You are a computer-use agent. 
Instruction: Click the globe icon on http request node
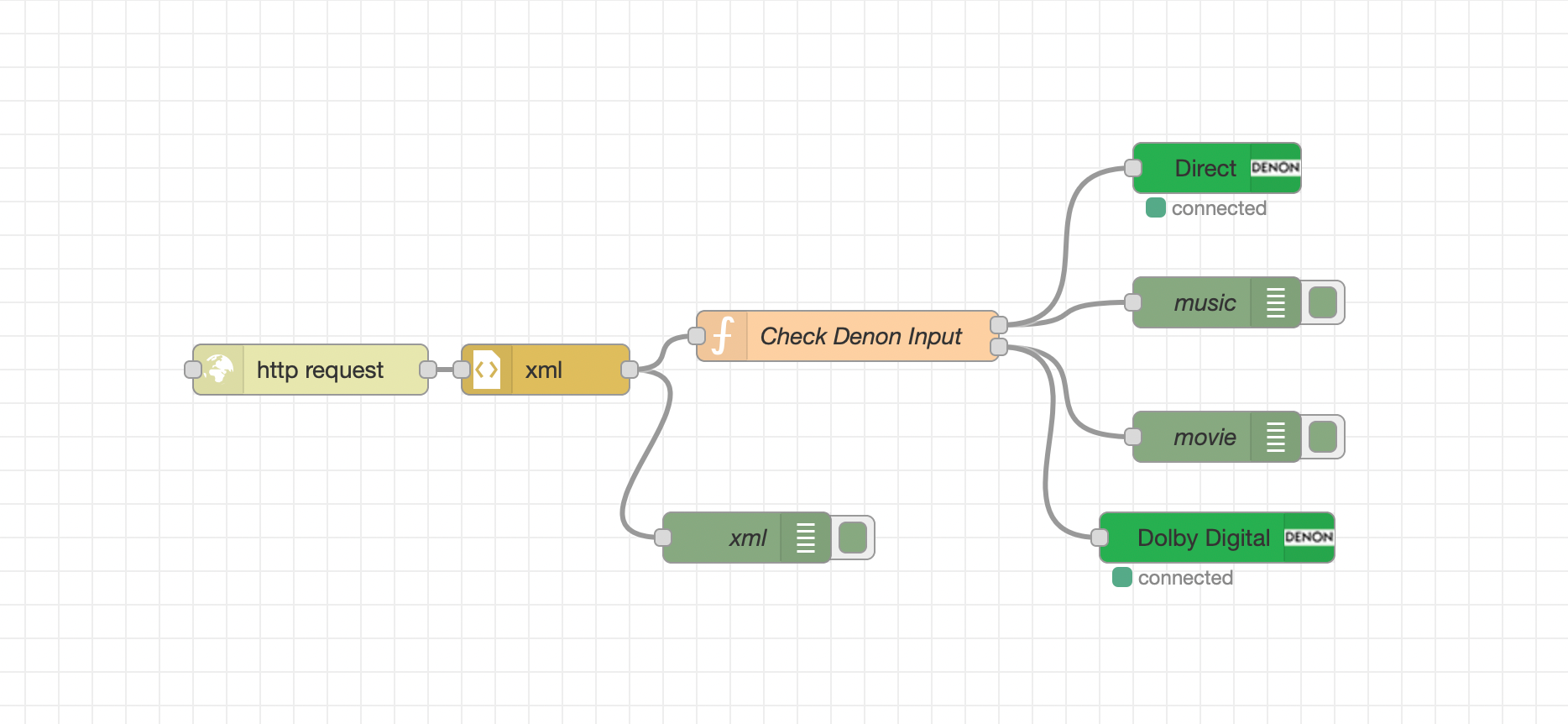point(219,369)
